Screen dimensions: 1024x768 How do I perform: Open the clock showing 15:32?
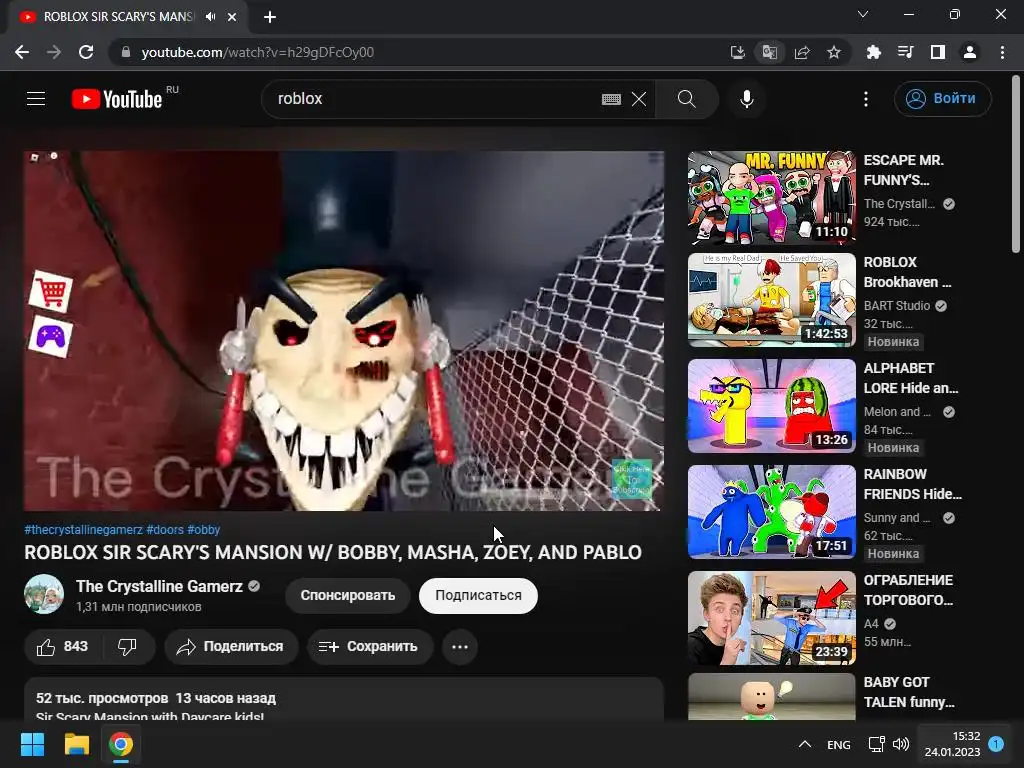[952, 744]
